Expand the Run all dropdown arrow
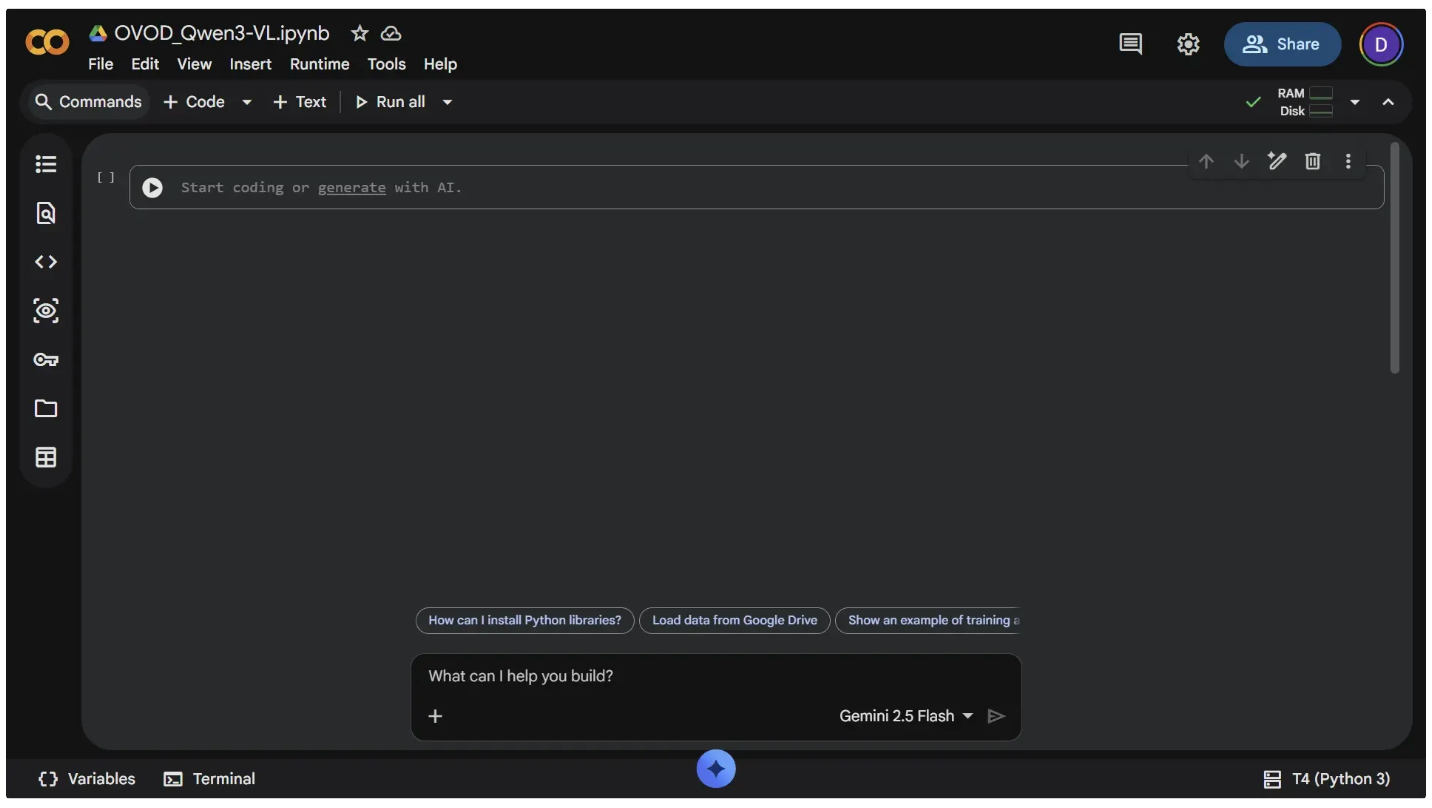The width and height of the screenshot is (1432, 808). pos(447,102)
